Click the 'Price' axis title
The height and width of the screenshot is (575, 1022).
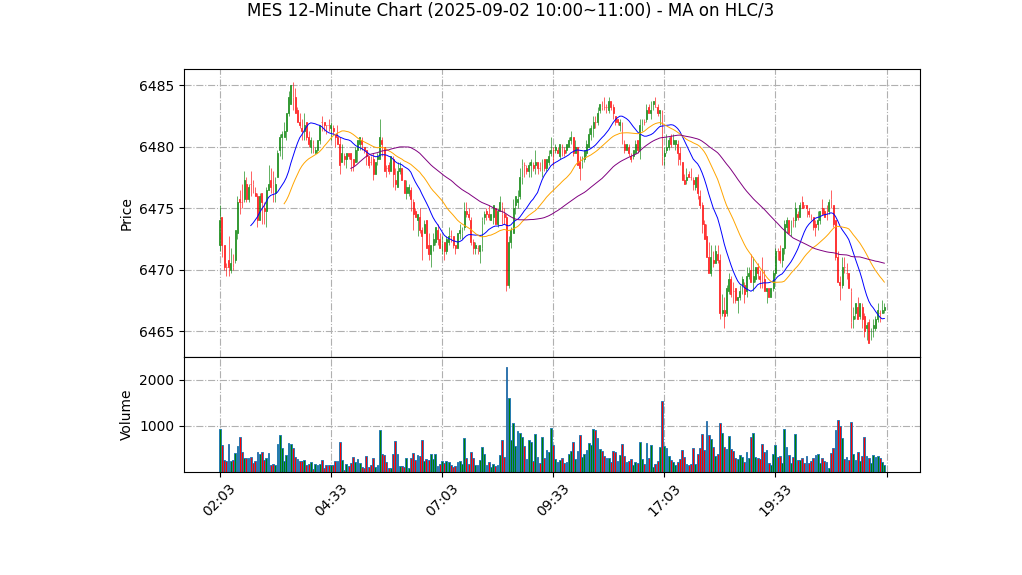(126, 216)
